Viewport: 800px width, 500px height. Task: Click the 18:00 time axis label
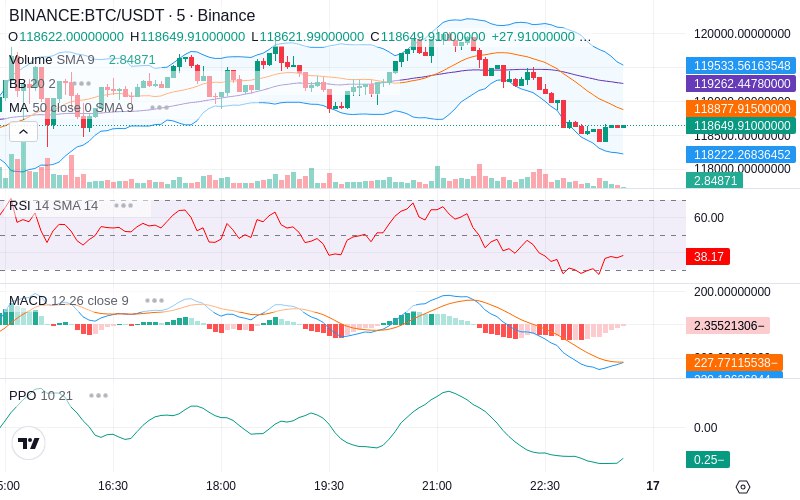click(221, 486)
